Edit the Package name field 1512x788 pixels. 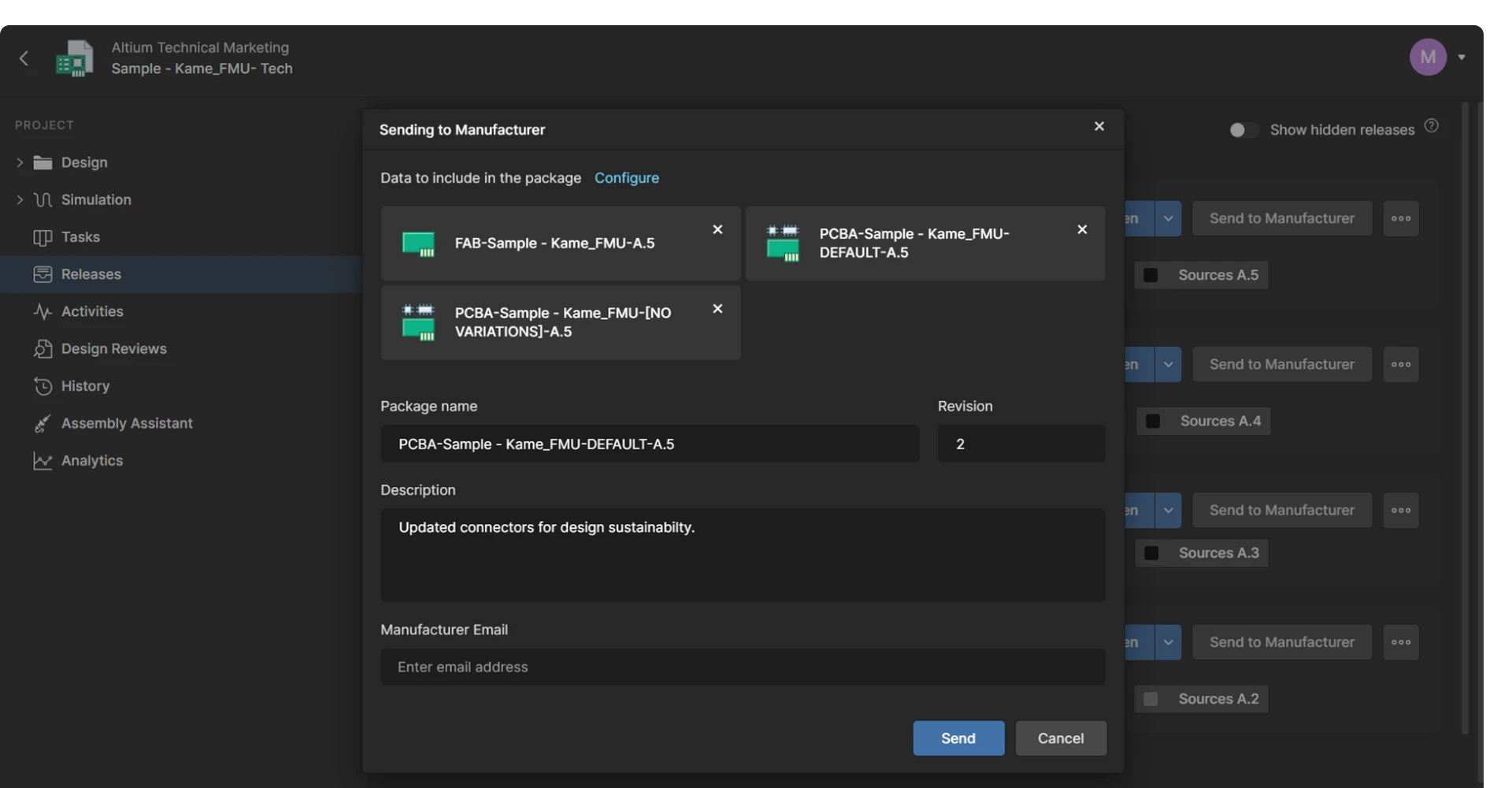click(x=650, y=444)
